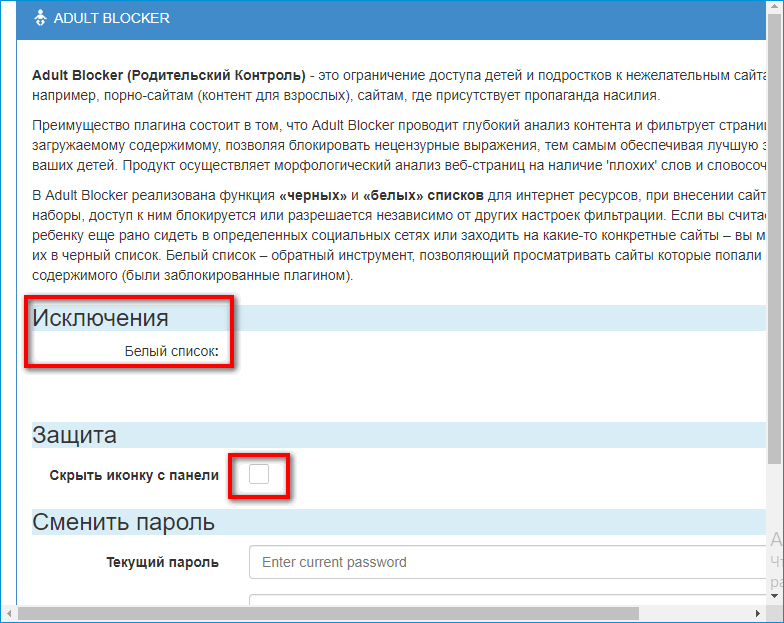Image resolution: width=784 pixels, height=623 pixels.
Task: Click the horizontal scrollbar thumb
Action: (x=328, y=613)
